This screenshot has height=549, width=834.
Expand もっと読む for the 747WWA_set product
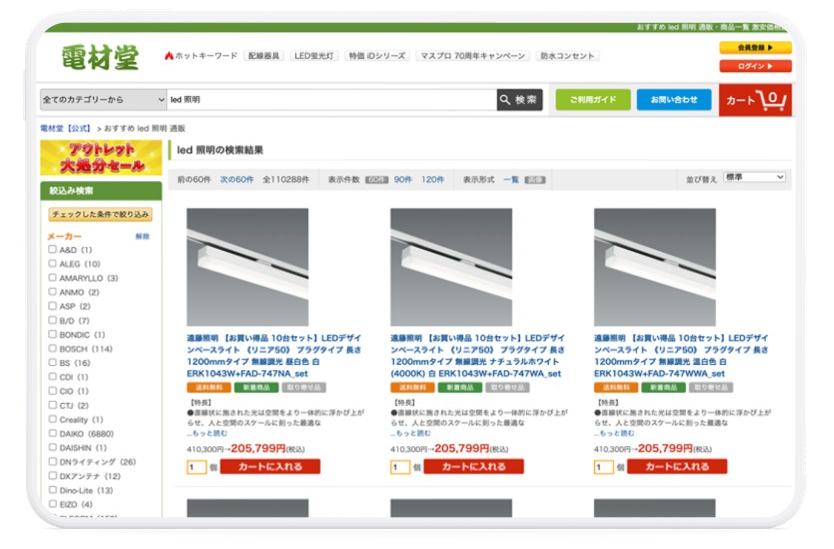[615, 434]
